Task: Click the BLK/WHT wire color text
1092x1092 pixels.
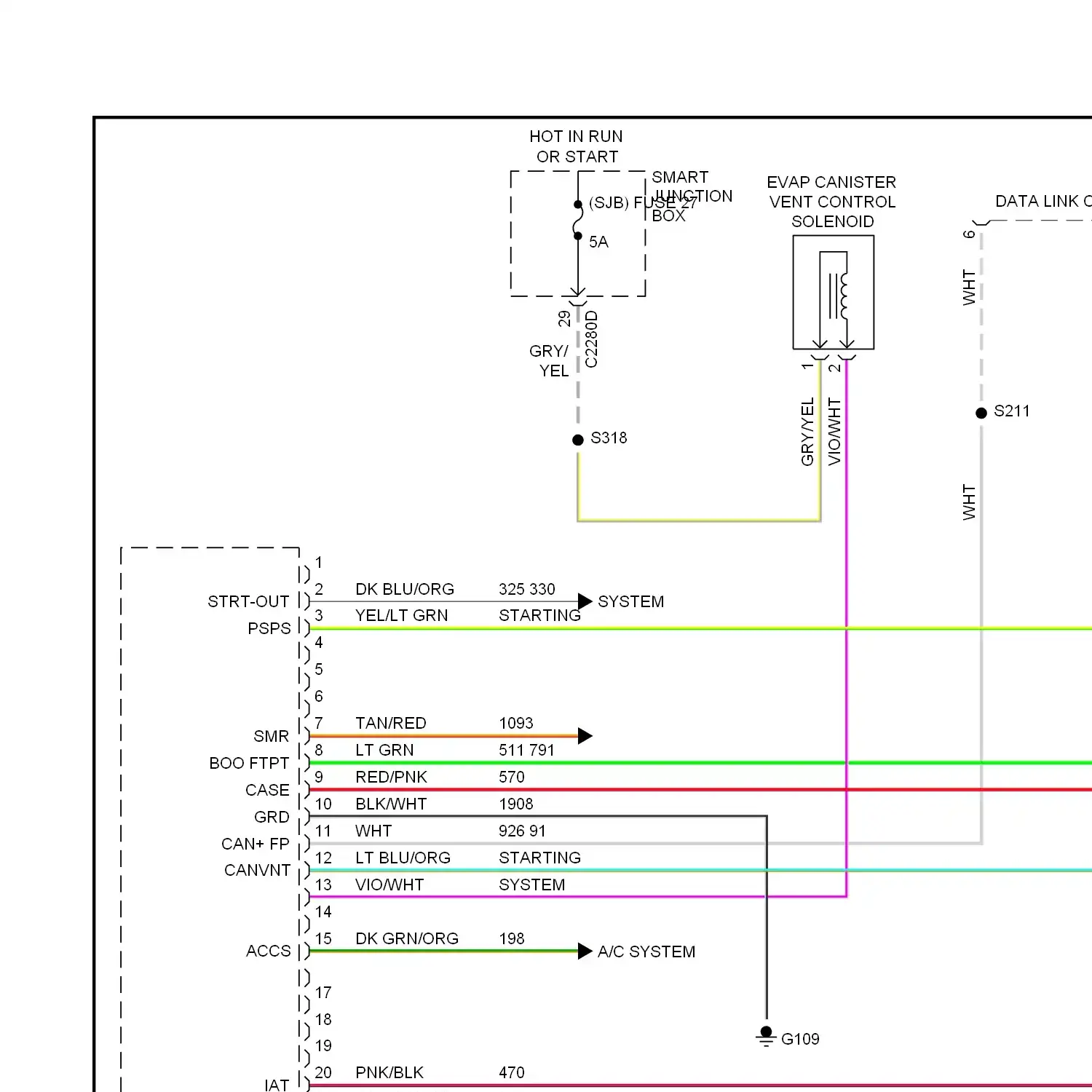Action: click(x=391, y=804)
